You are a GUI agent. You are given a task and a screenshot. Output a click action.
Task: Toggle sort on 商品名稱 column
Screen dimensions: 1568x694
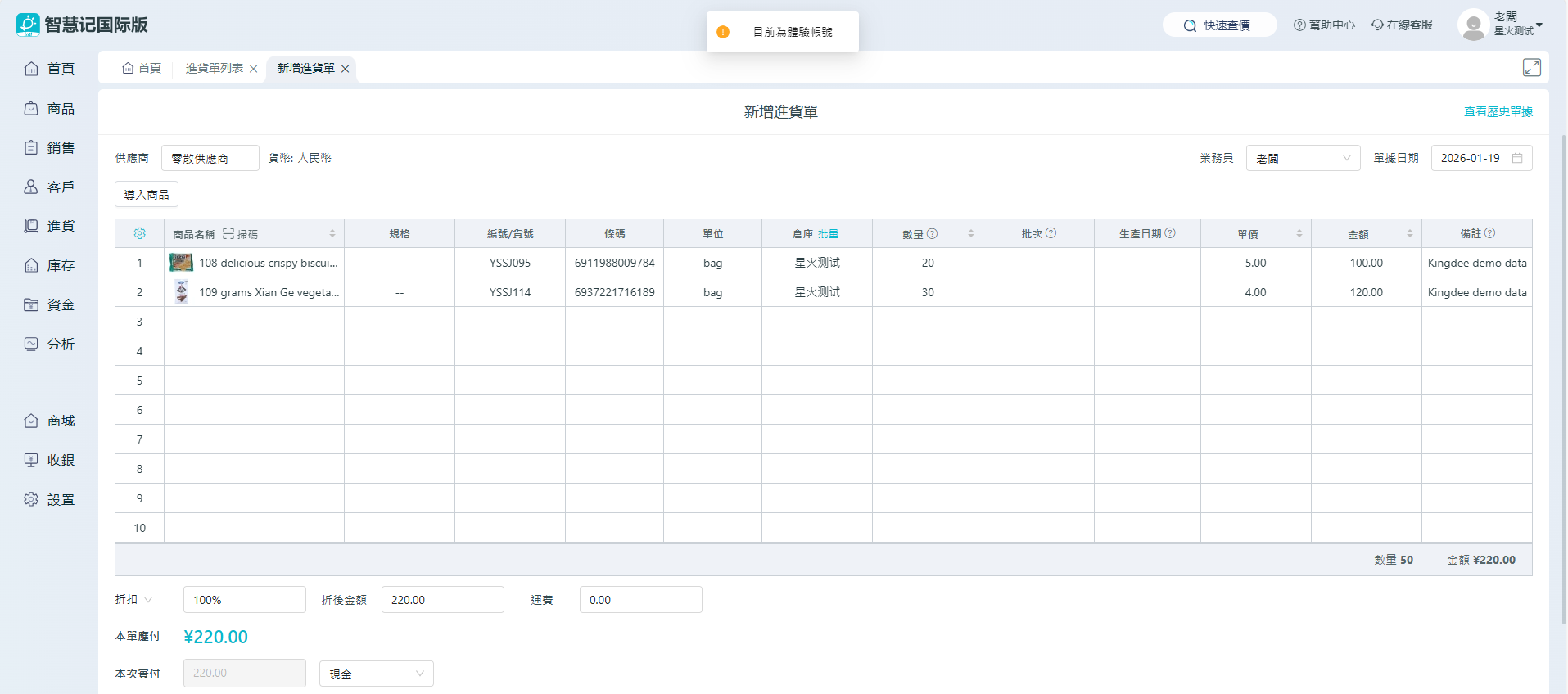pyautogui.click(x=332, y=233)
